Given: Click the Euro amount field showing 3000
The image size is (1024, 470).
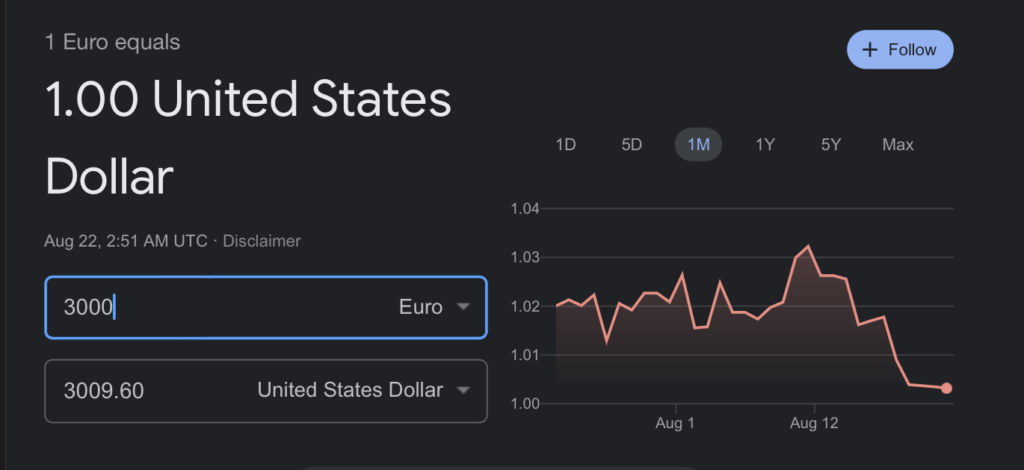Looking at the screenshot, I should point(200,307).
